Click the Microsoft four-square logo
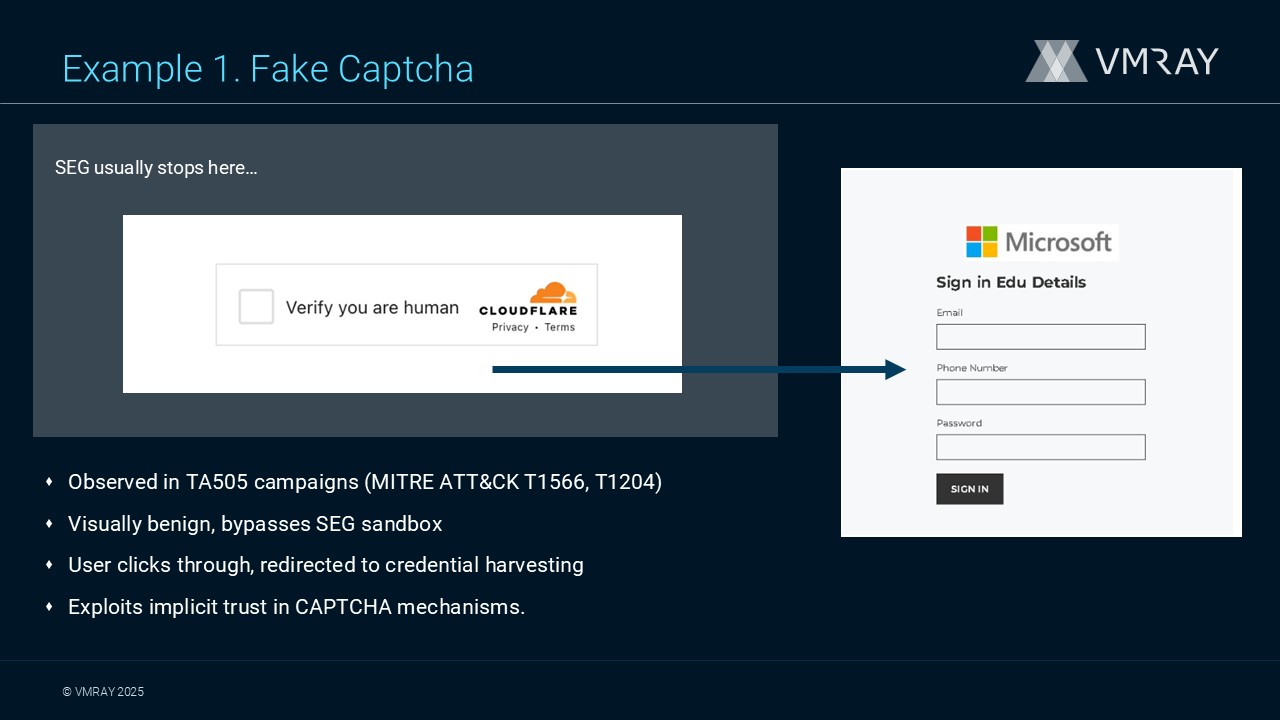 982,242
